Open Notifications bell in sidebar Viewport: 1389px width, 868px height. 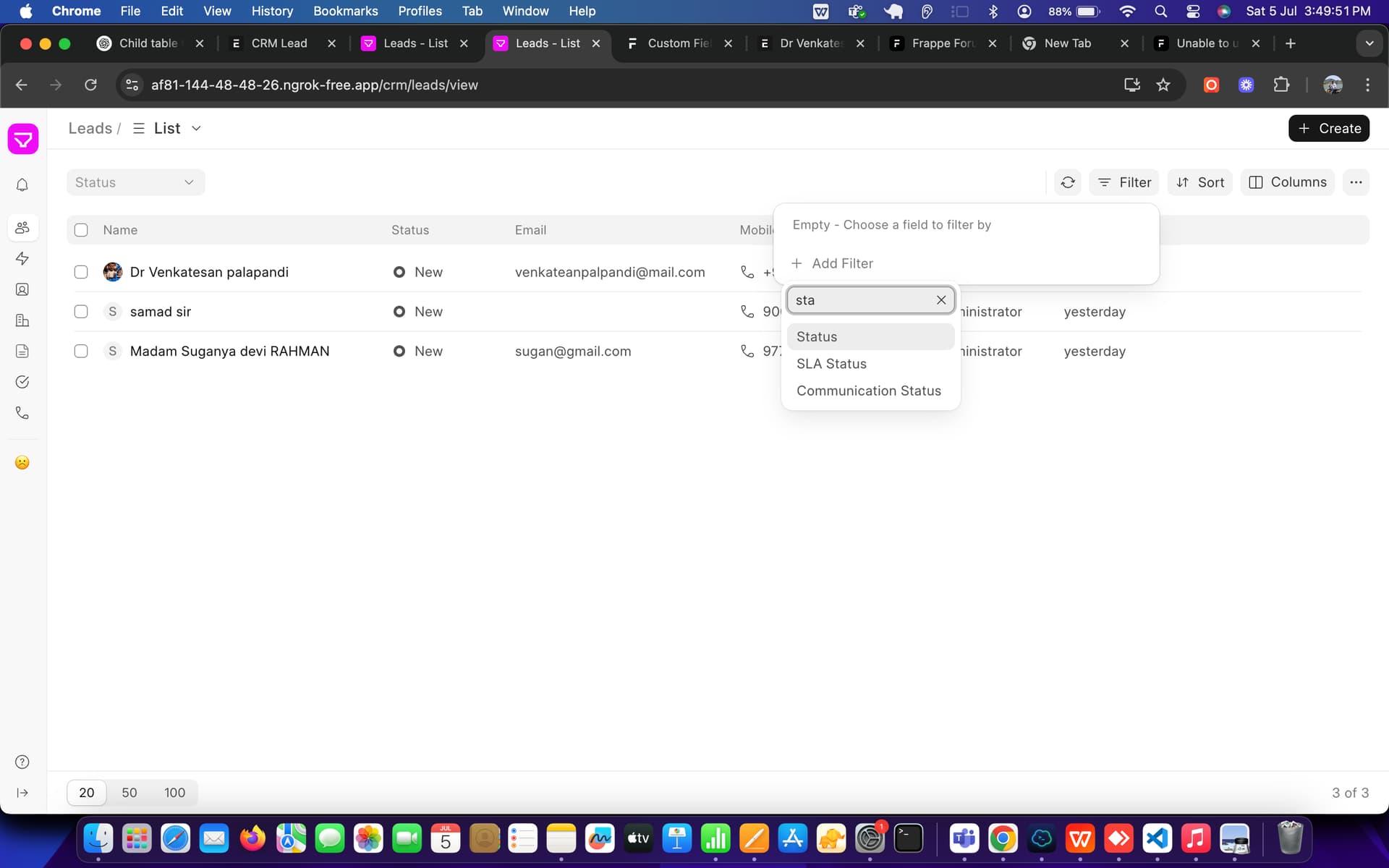tap(22, 185)
